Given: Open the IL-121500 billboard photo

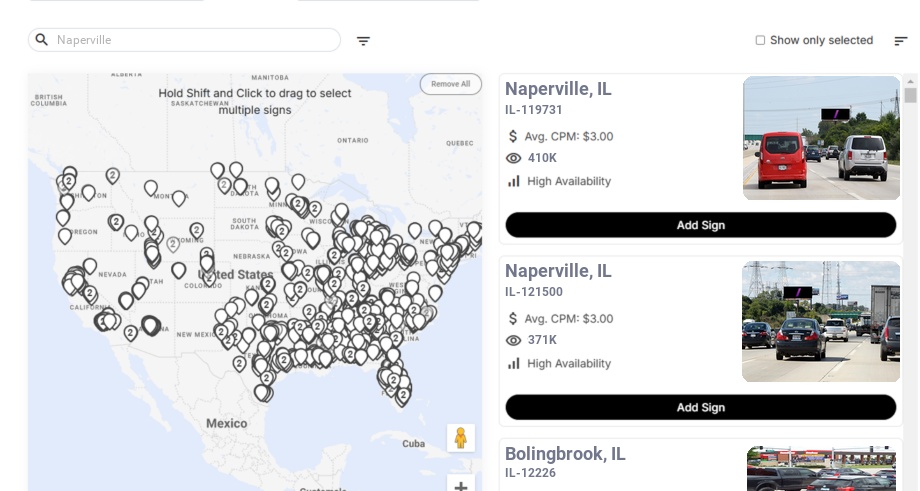Looking at the screenshot, I should click(x=821, y=321).
